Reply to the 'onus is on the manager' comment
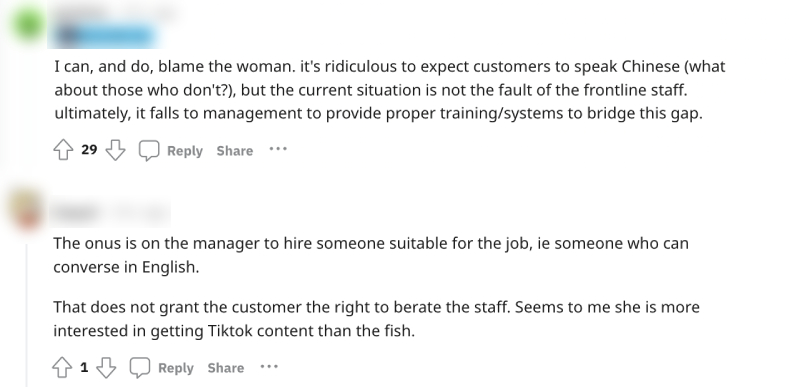 pyautogui.click(x=176, y=368)
